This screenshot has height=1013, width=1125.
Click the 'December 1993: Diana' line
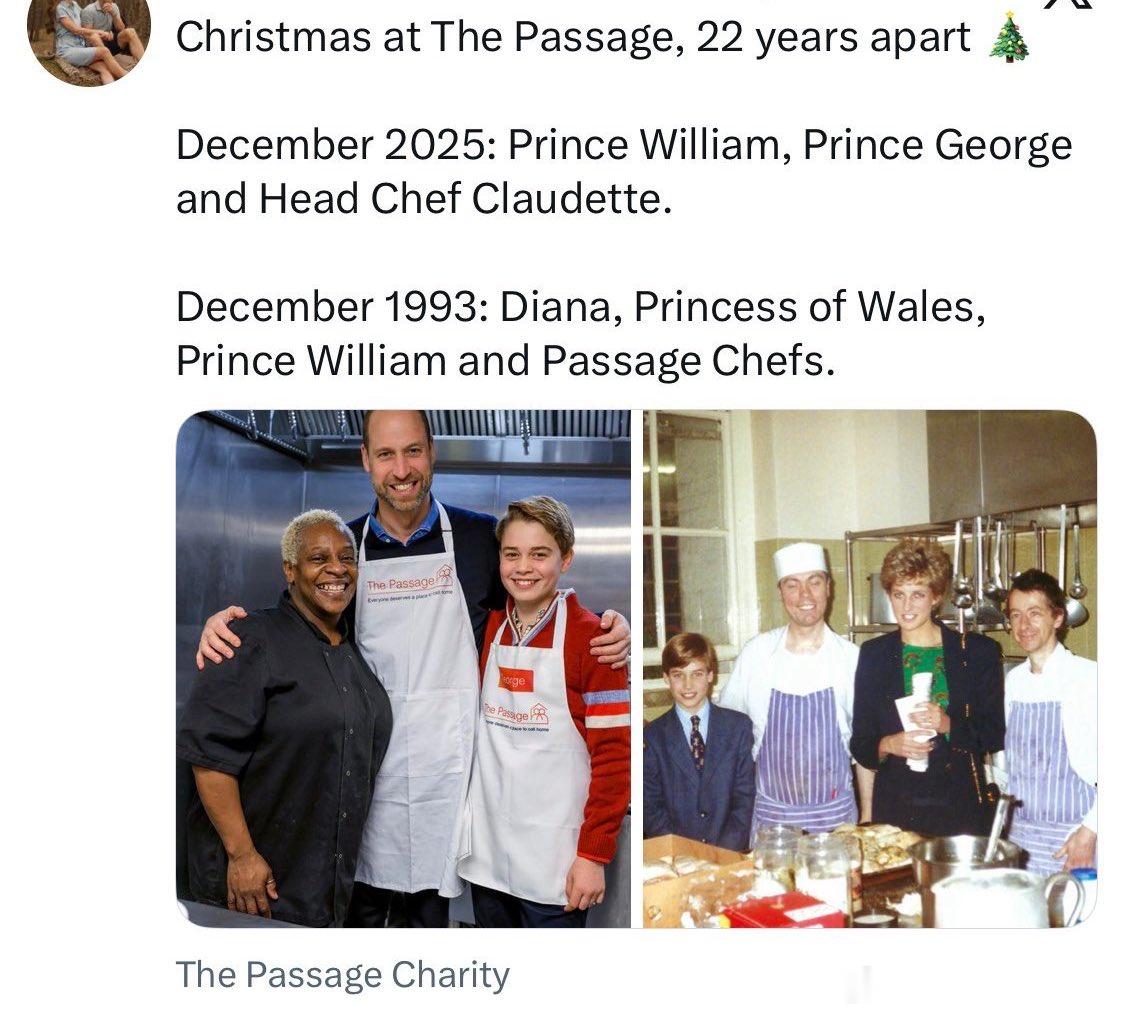(580, 307)
